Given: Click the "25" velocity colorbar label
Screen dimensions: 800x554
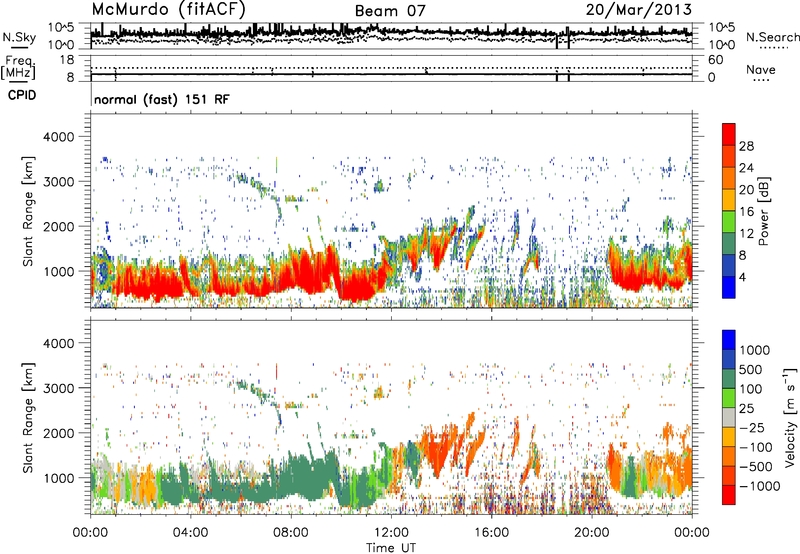Looking at the screenshot, I should pos(747,408).
